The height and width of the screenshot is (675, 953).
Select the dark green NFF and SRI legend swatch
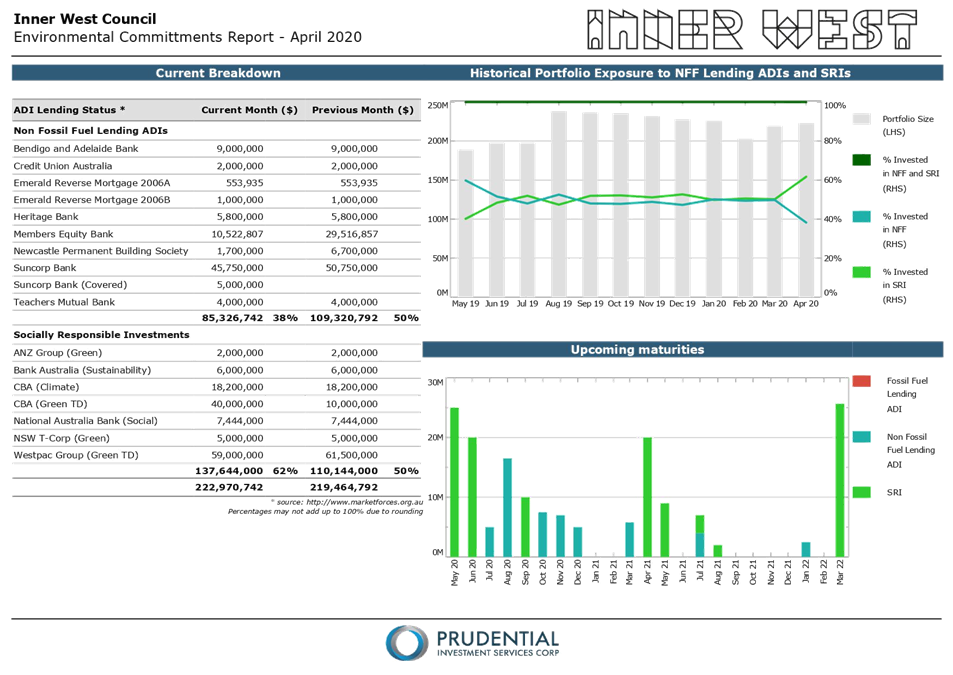[861, 160]
